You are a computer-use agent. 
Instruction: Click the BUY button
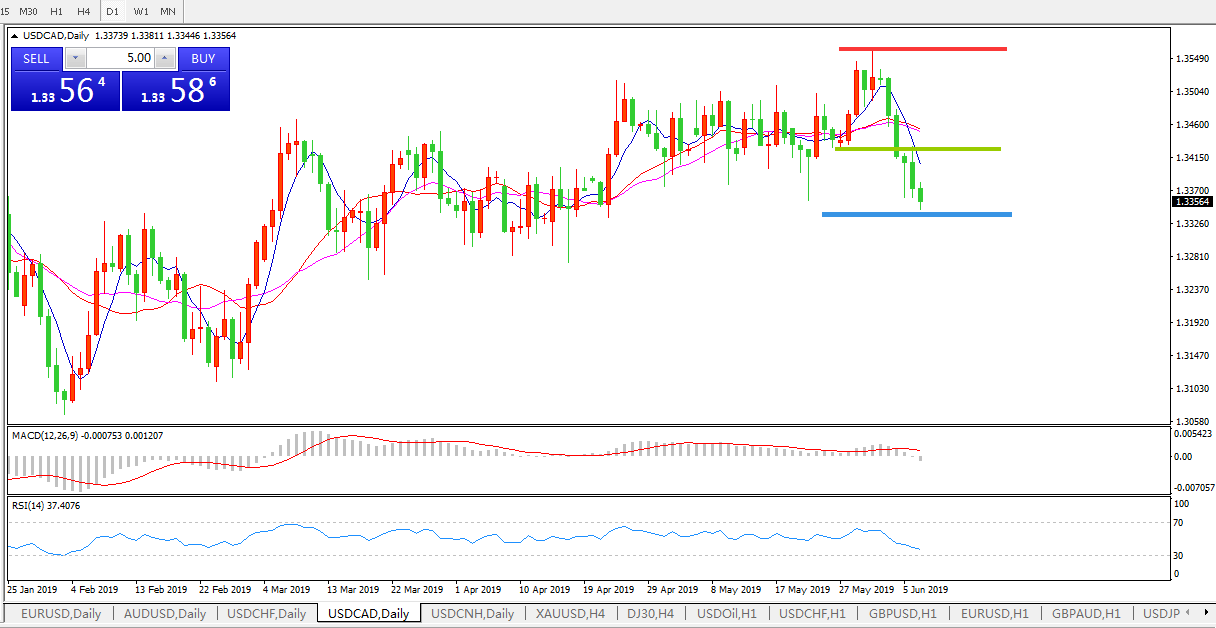203,59
